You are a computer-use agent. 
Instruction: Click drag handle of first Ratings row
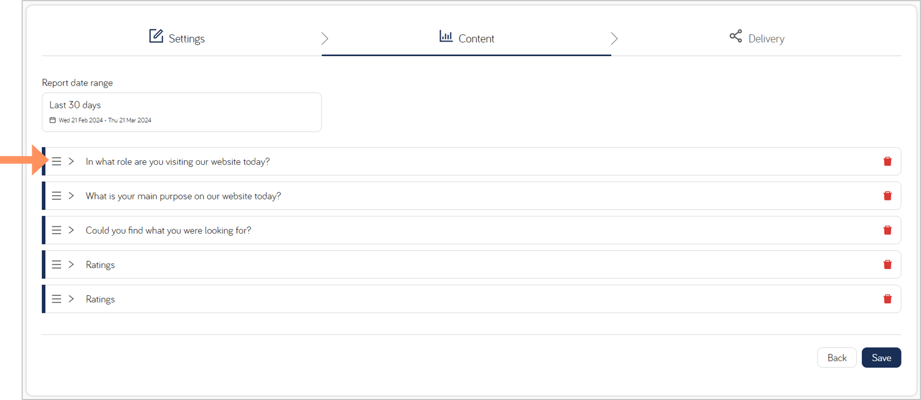pos(56,264)
